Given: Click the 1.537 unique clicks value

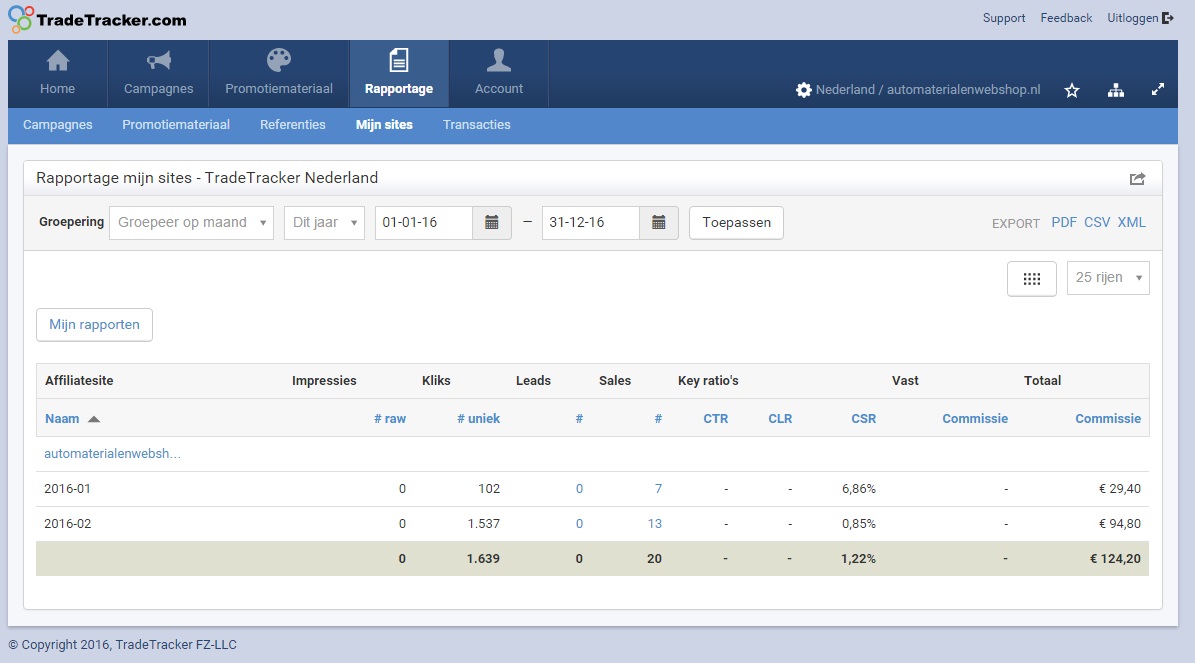Looking at the screenshot, I should tap(483, 524).
